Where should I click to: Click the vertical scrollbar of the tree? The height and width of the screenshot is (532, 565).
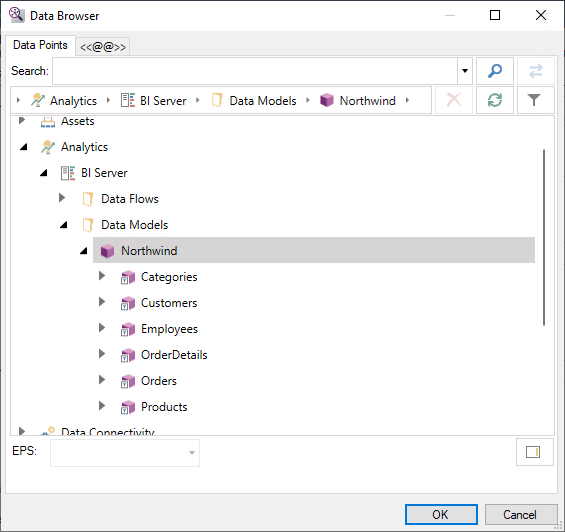[544, 238]
